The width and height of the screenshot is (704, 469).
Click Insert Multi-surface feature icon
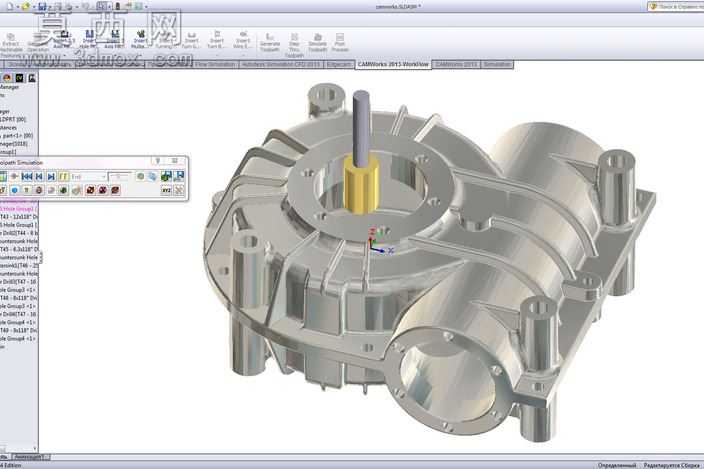point(140,39)
